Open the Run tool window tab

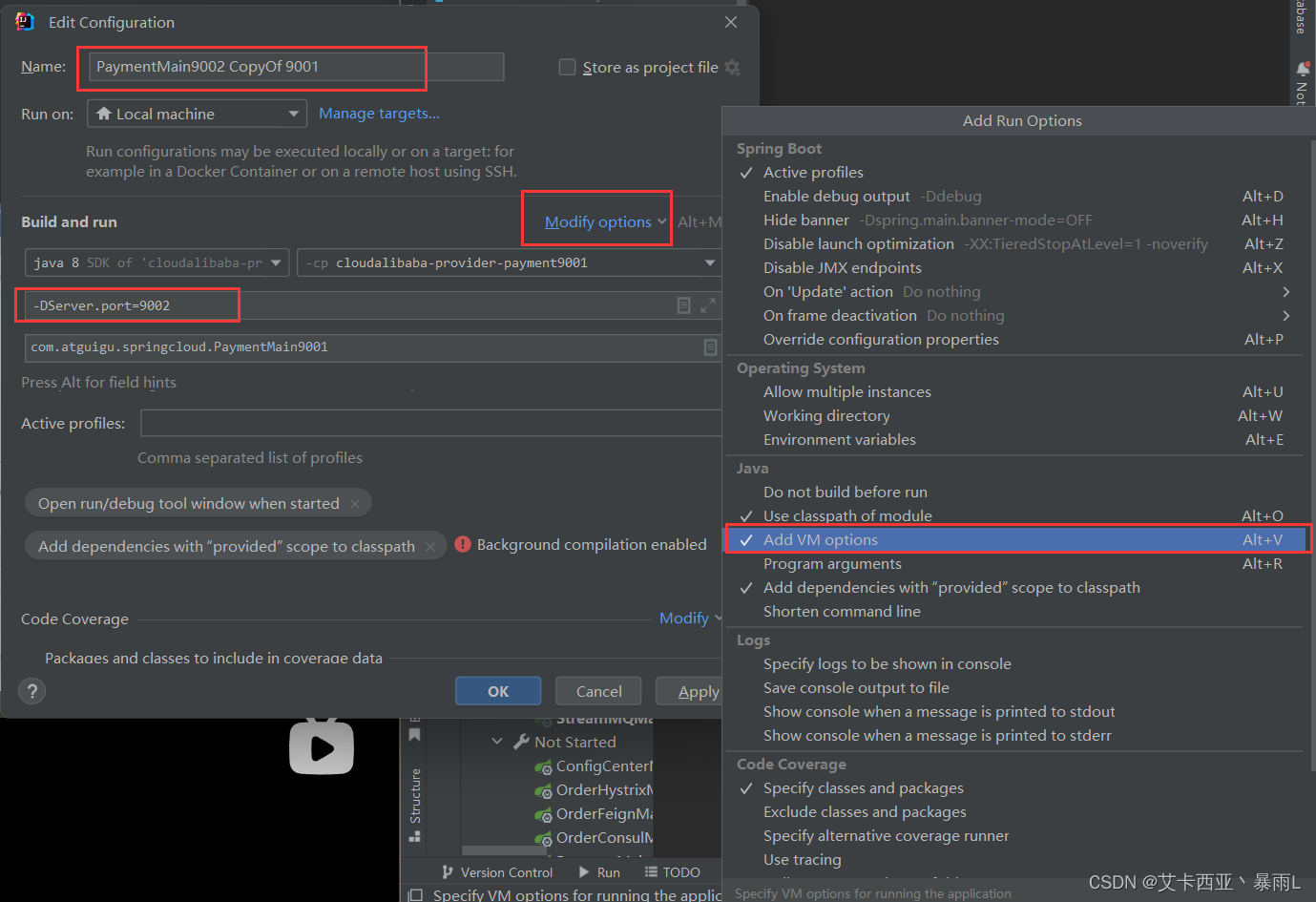pyautogui.click(x=598, y=872)
